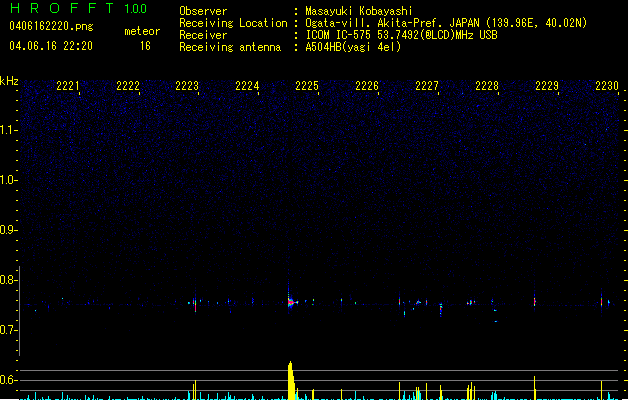
Task: Click the 2230 time axis marker
Action: pyautogui.click(x=607, y=86)
